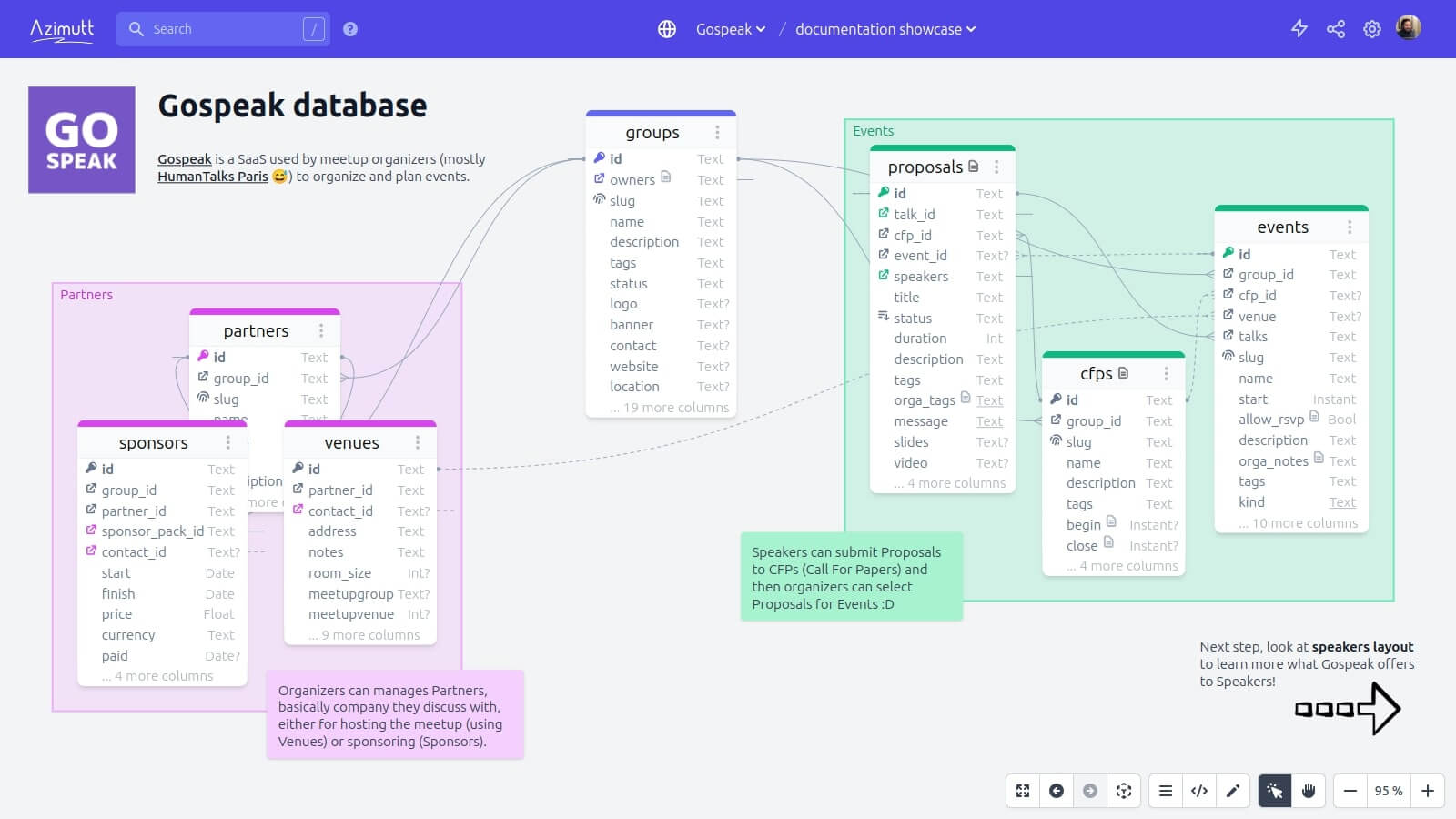The width and height of the screenshot is (1456, 819).
Task: Open the share diagram icon
Action: coord(1336,29)
